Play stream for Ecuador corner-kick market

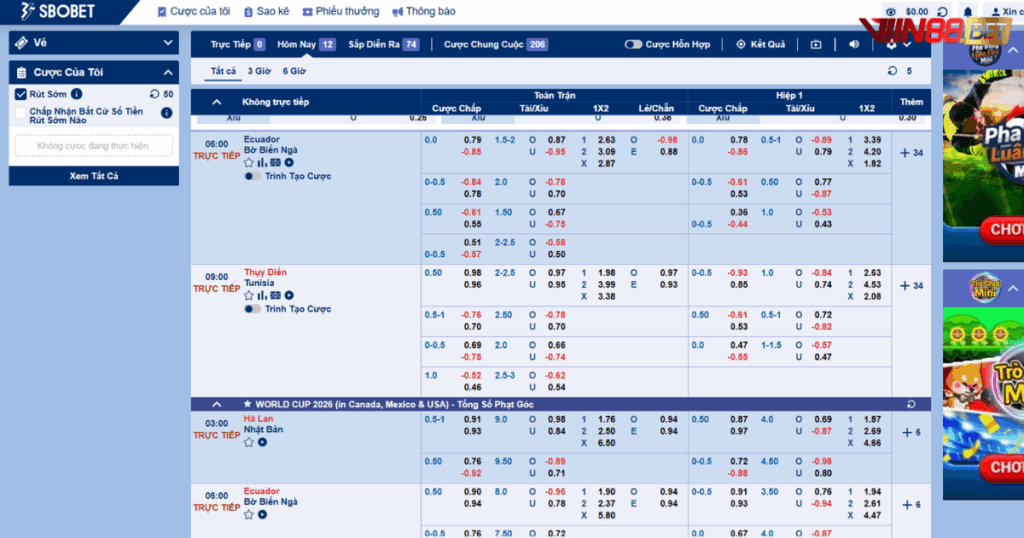[x=262, y=514]
